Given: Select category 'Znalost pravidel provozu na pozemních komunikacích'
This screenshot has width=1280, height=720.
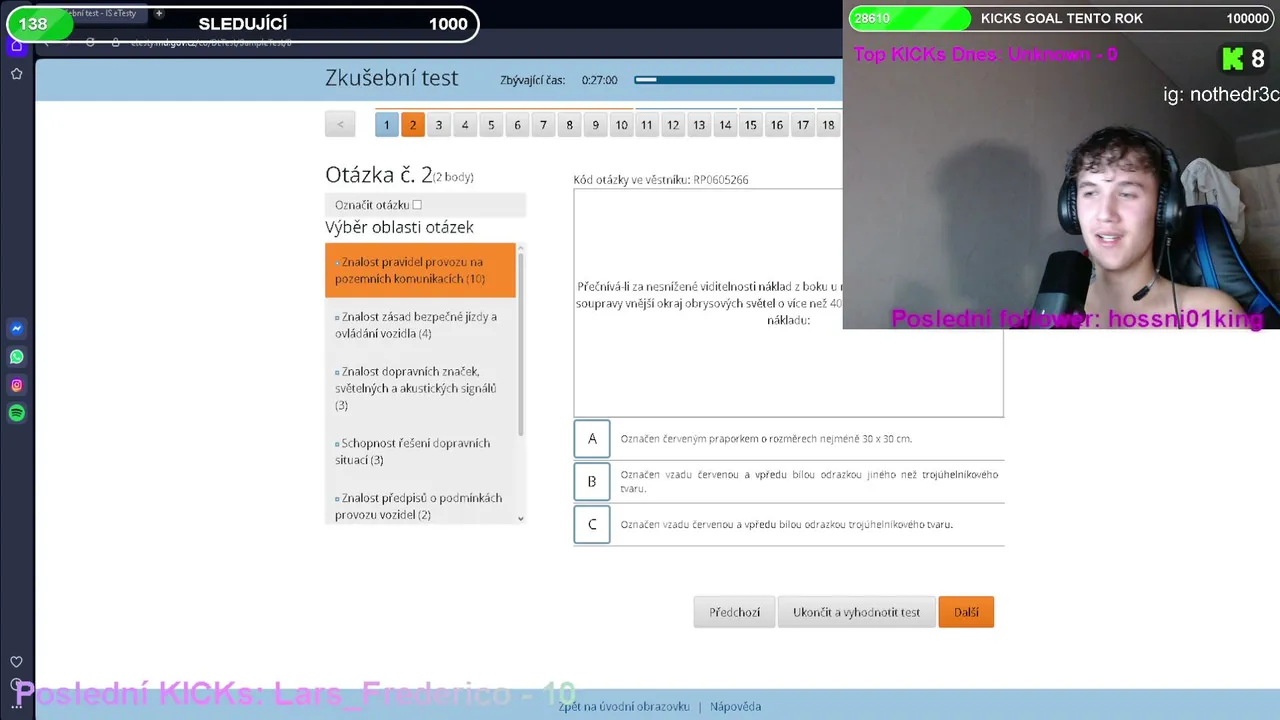Looking at the screenshot, I should 420,270.
